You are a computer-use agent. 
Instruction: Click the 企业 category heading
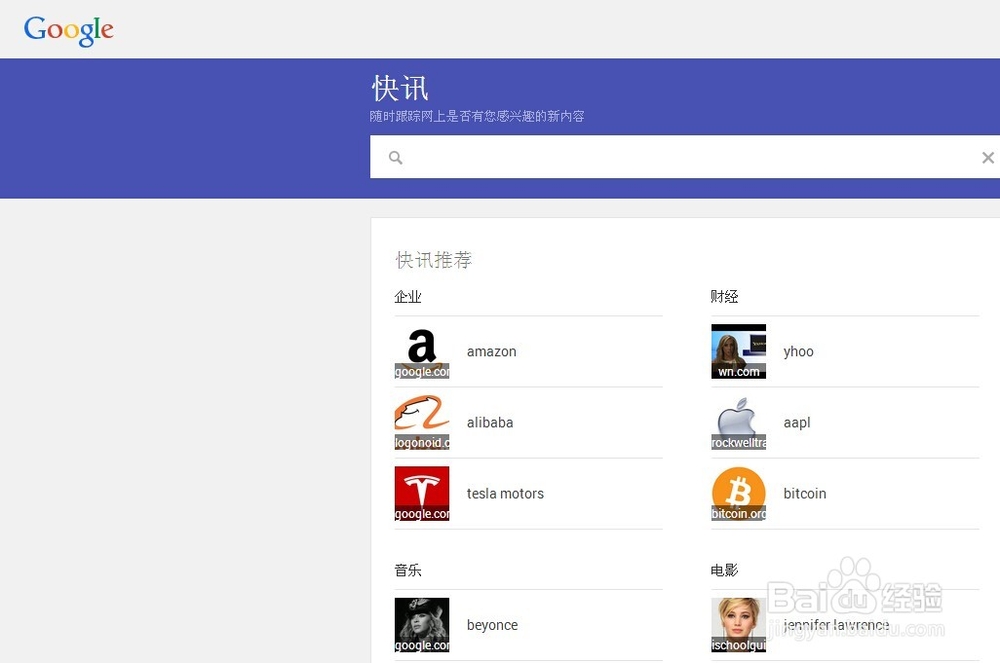[x=408, y=296]
